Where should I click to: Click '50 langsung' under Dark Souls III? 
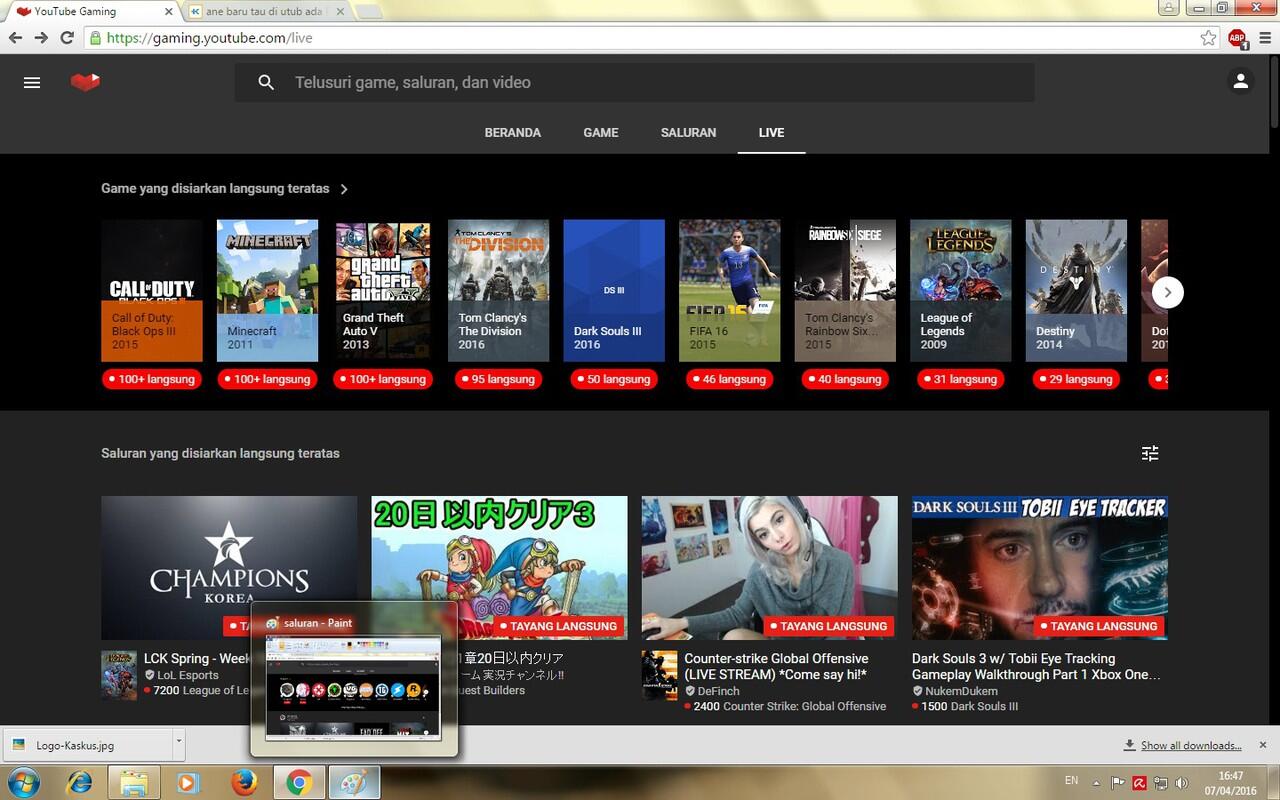[614, 379]
